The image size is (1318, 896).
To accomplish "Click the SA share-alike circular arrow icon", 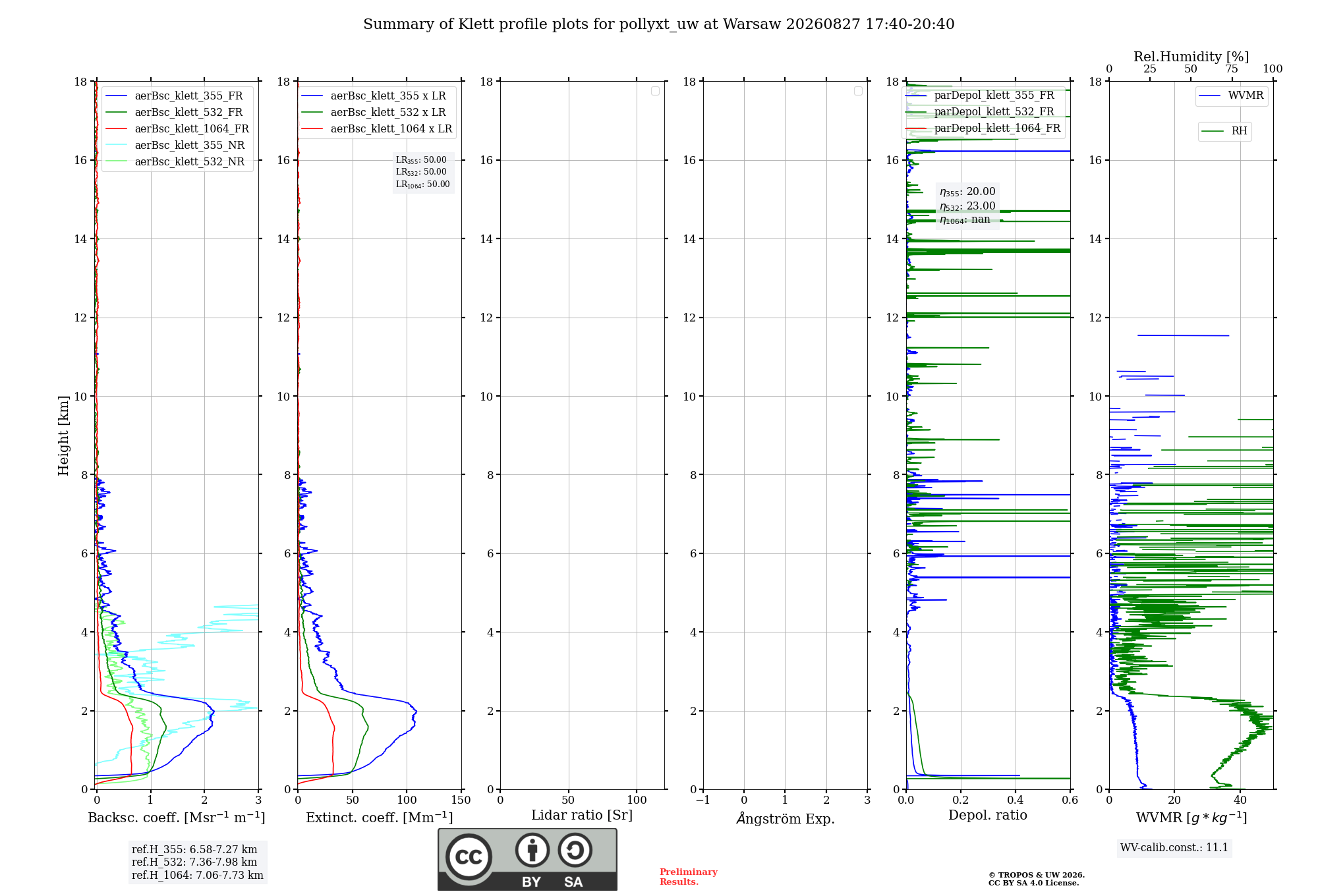I will coord(575,850).
